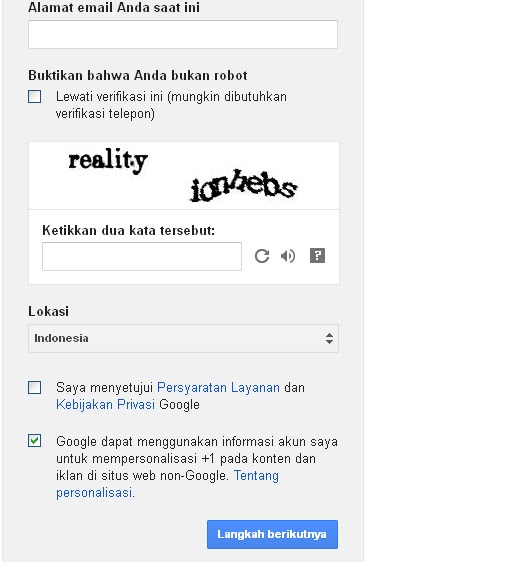Open captcha help question mark icon
Viewport: 512px width, 562px height.
(x=317, y=256)
